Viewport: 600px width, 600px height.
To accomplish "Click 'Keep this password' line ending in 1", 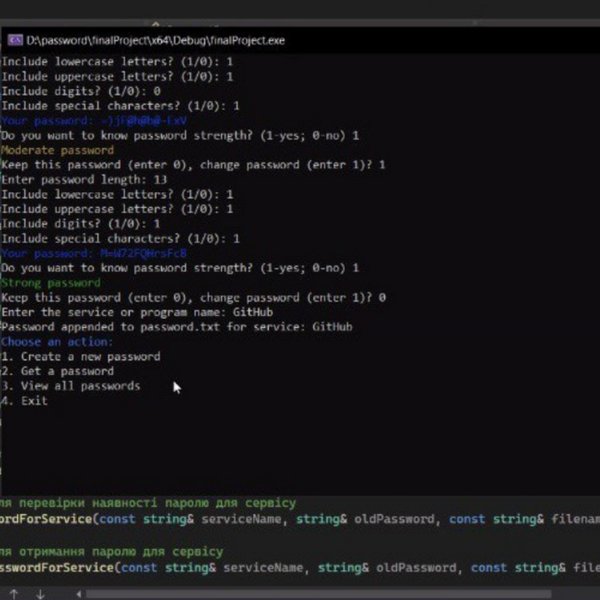I will [x=193, y=165].
